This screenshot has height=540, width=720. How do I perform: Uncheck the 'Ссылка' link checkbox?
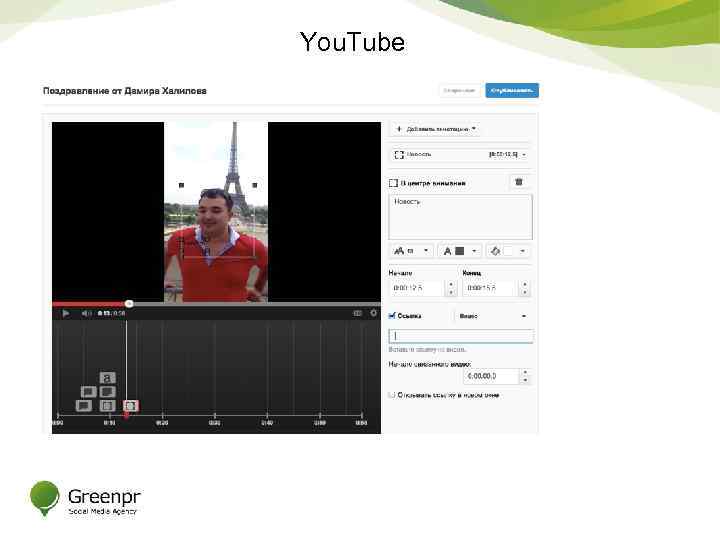pyautogui.click(x=392, y=315)
